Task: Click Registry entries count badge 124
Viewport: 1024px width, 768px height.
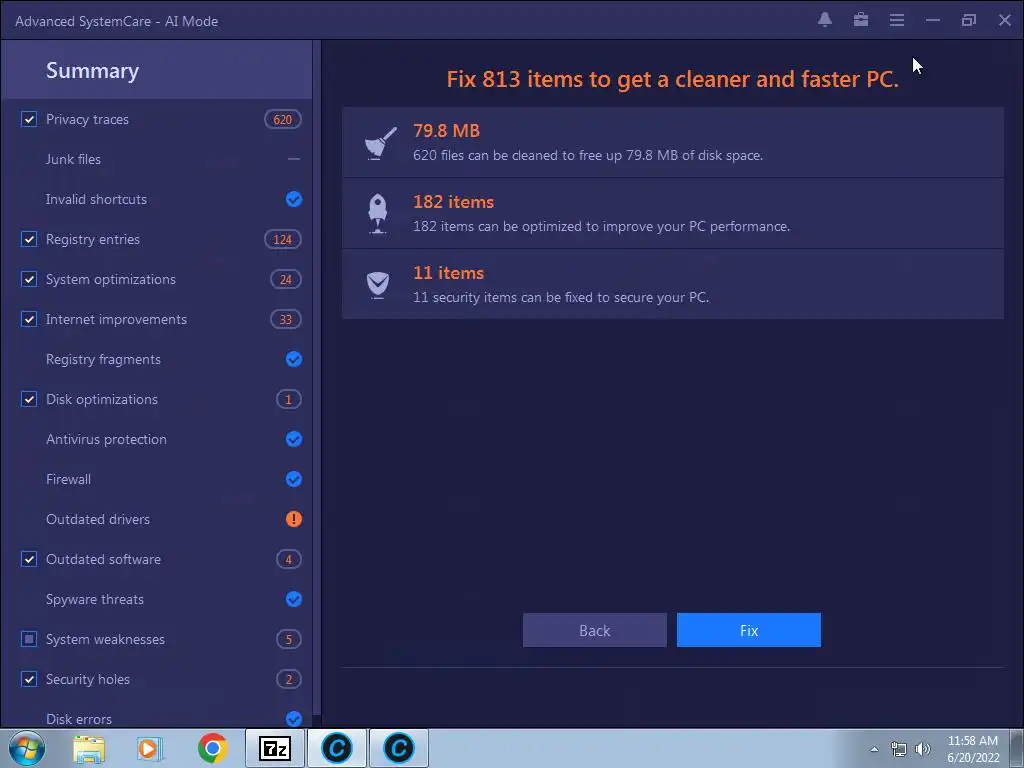Action: click(282, 239)
